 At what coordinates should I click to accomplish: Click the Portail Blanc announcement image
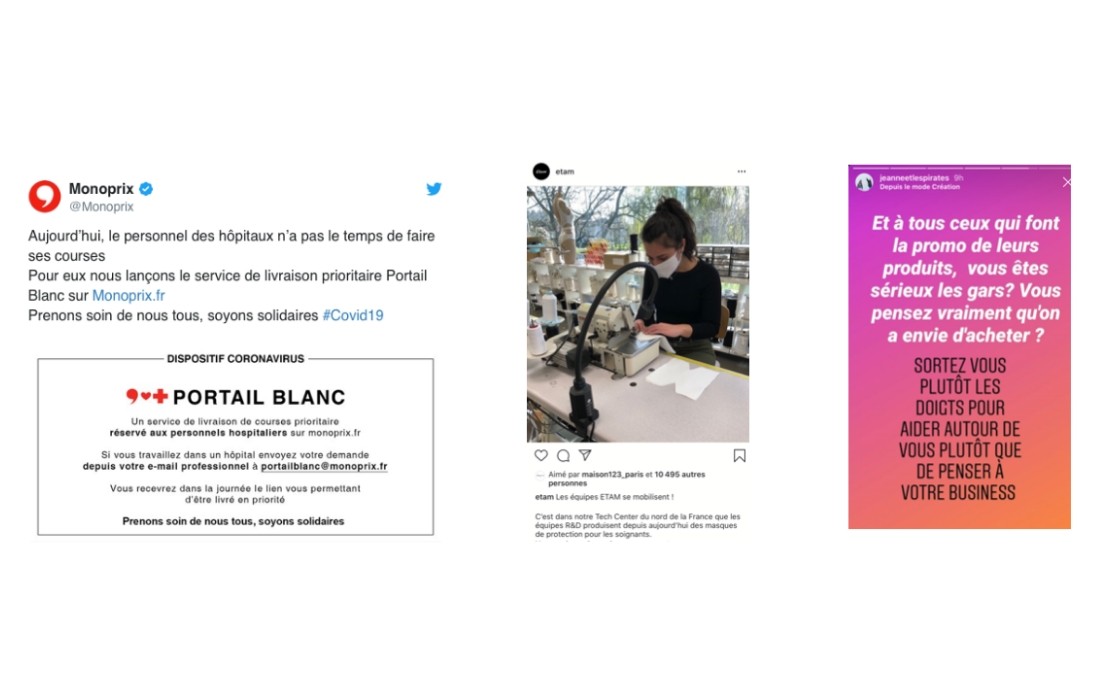click(236, 446)
